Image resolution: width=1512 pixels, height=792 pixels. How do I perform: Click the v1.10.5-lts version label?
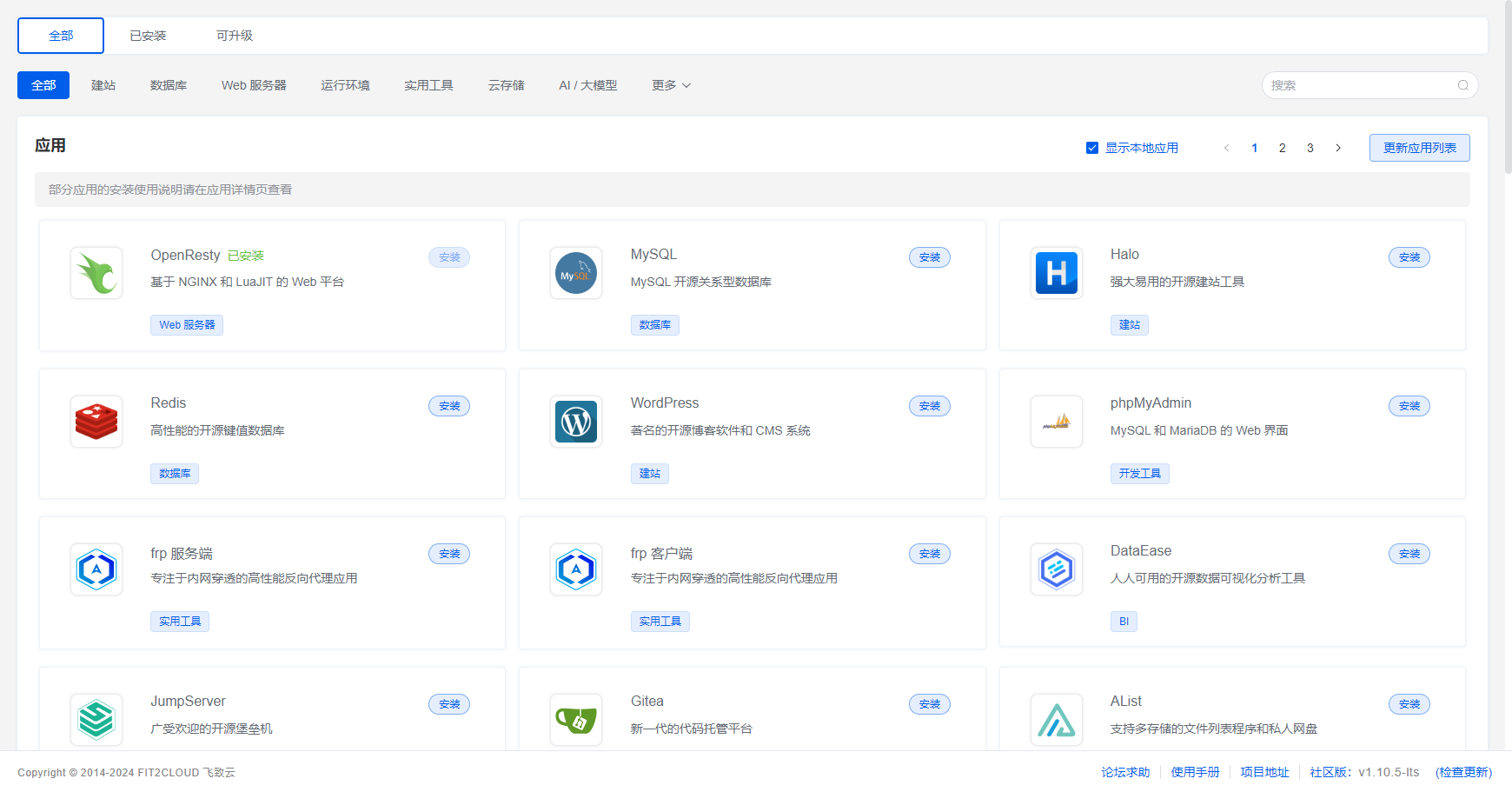1389,772
